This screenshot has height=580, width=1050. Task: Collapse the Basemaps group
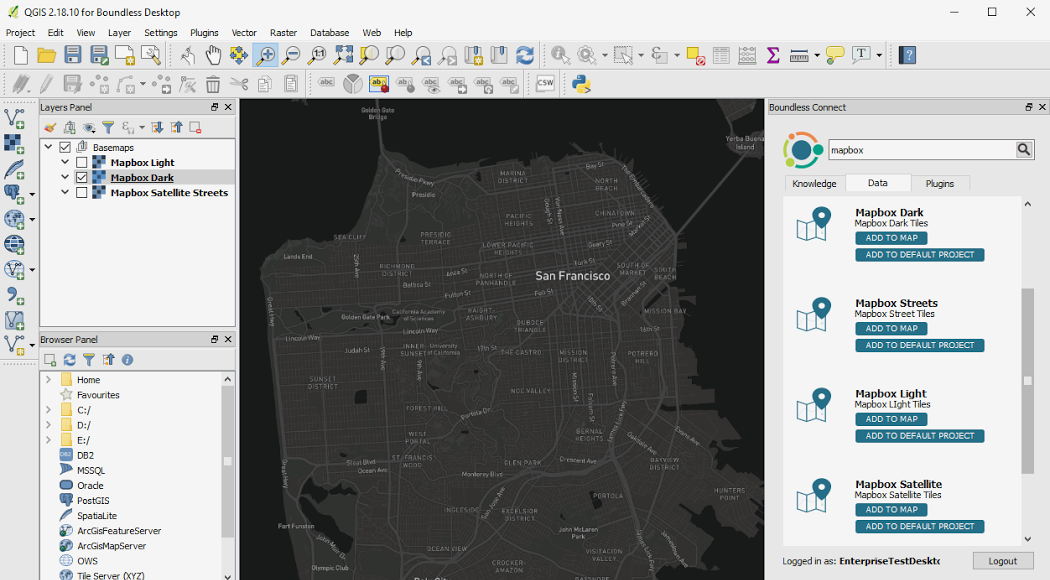coord(48,147)
